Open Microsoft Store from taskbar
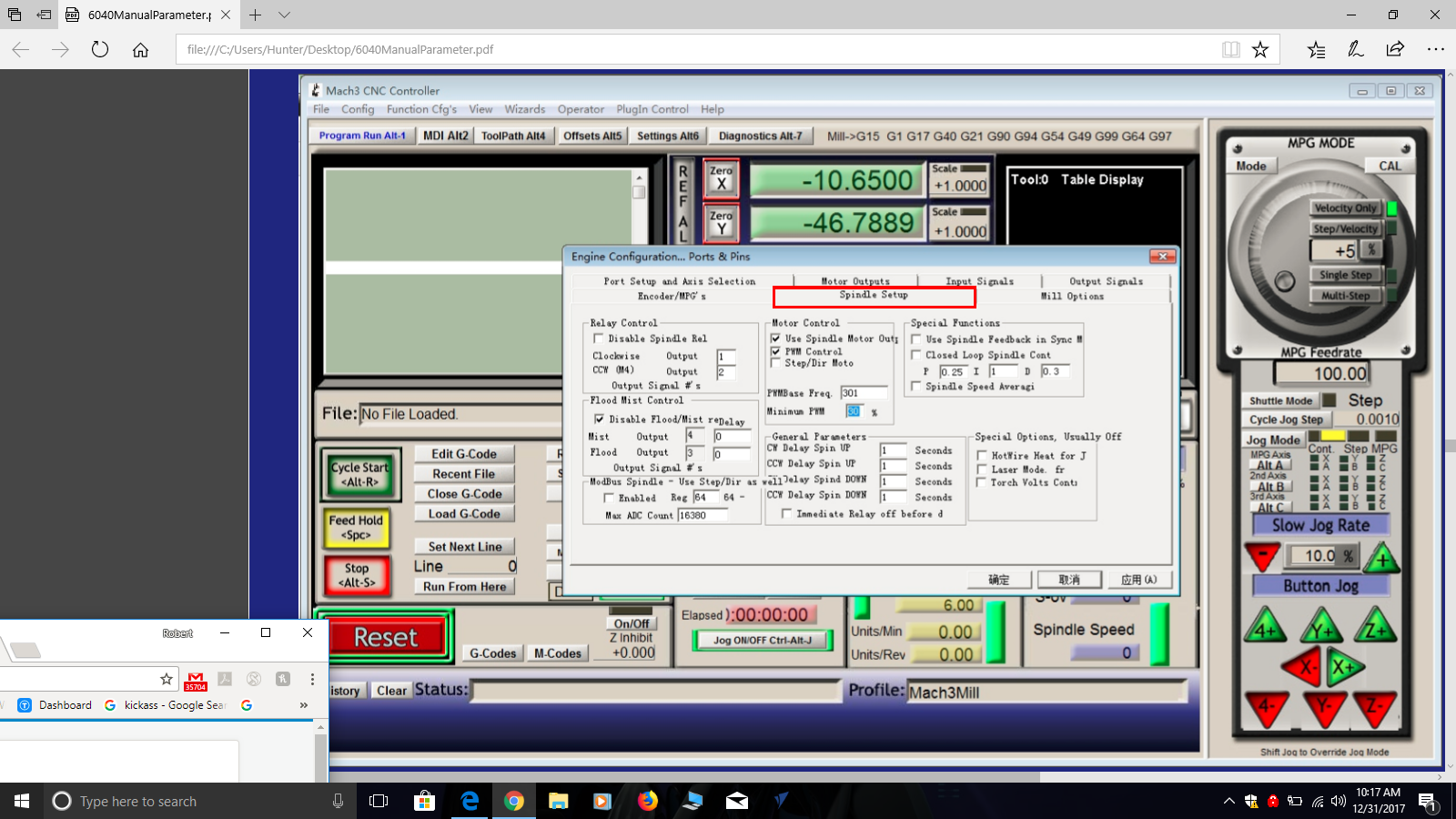The height and width of the screenshot is (819, 1456). (x=424, y=801)
